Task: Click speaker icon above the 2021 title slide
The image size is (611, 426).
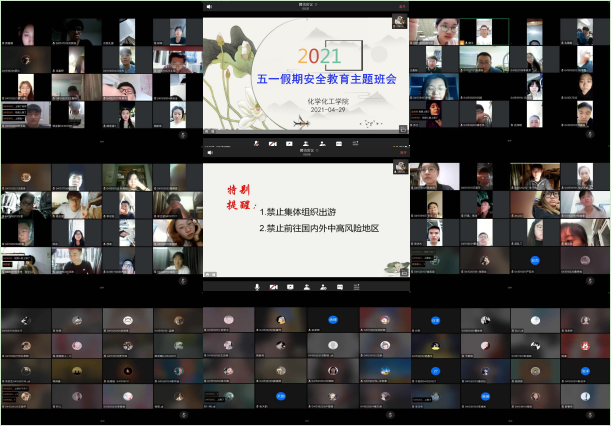Action: pos(209,6)
